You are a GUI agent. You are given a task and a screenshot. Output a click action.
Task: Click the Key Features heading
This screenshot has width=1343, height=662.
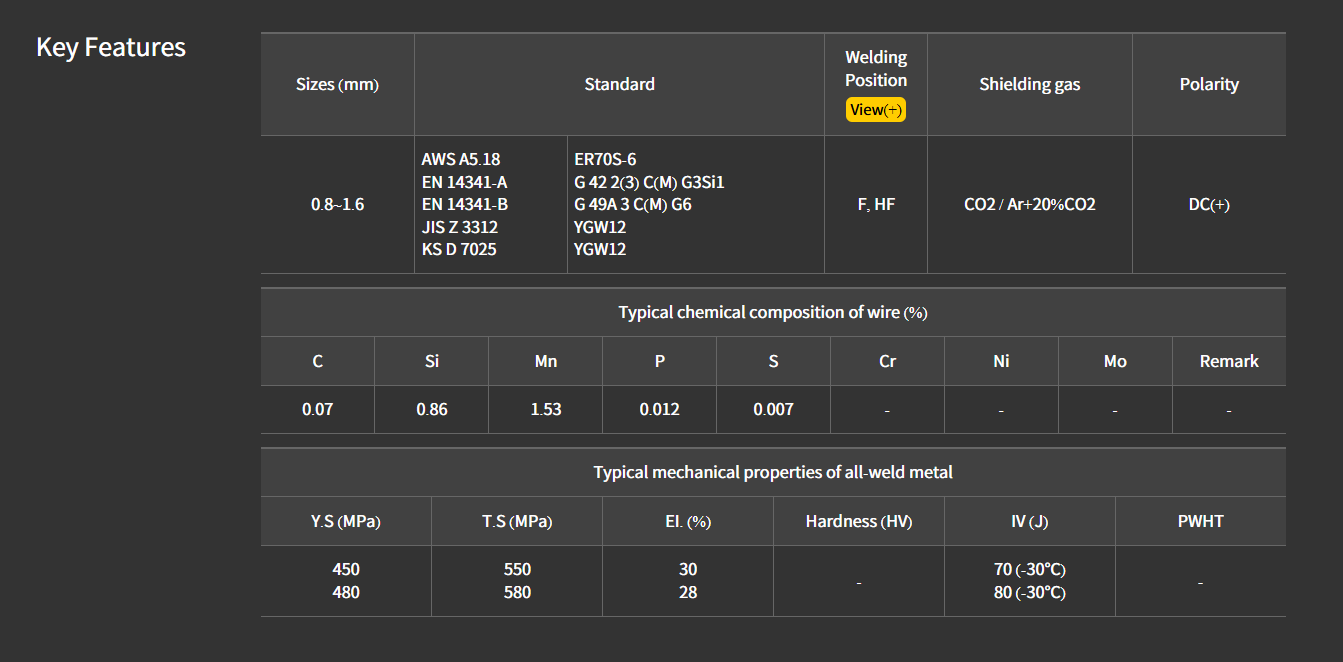111,47
